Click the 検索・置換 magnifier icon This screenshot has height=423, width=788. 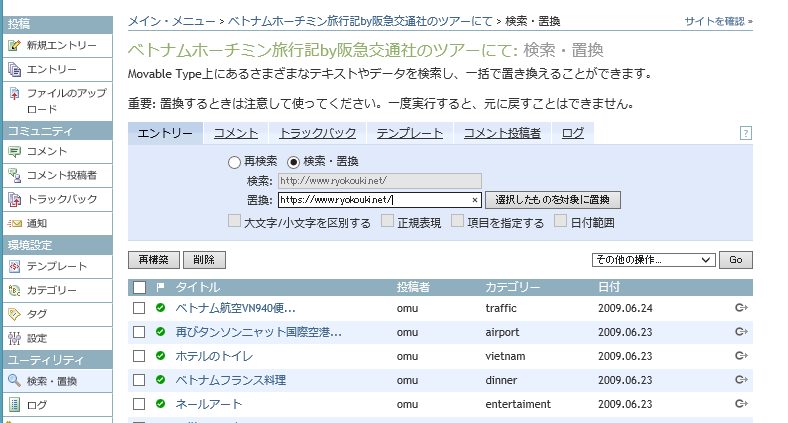[x=14, y=381]
